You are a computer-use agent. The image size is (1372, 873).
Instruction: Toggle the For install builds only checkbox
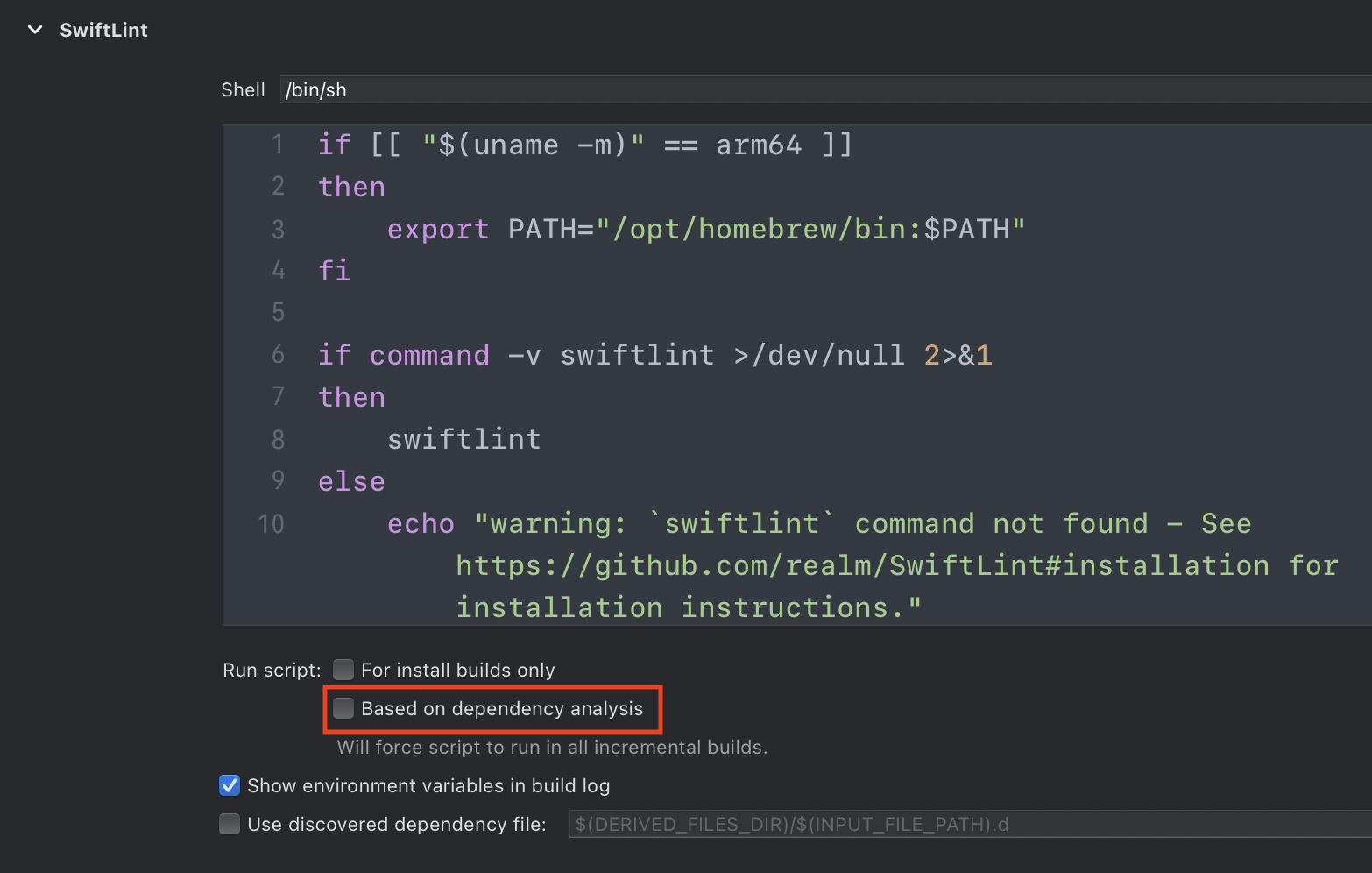[x=343, y=670]
